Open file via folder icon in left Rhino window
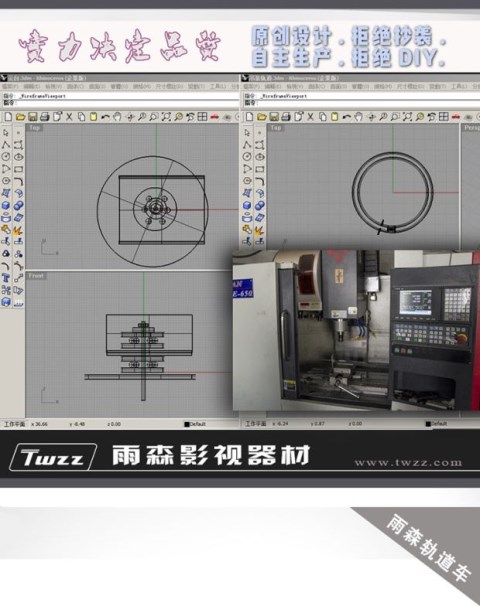480x613 pixels. click(20, 117)
